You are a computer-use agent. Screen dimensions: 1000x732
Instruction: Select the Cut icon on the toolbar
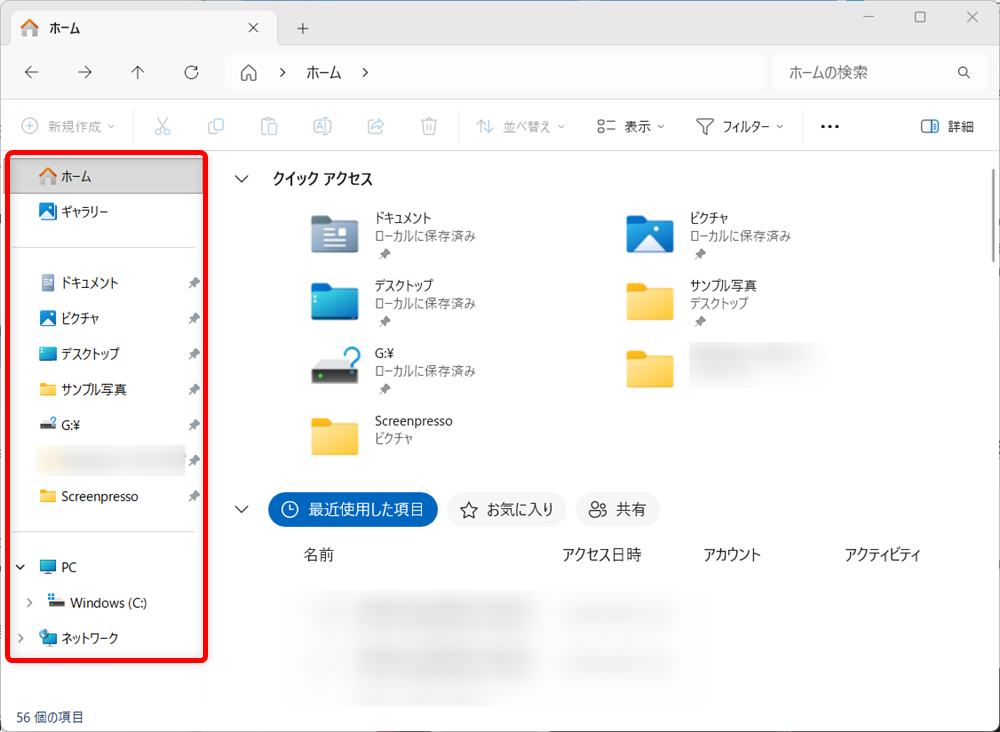click(164, 125)
